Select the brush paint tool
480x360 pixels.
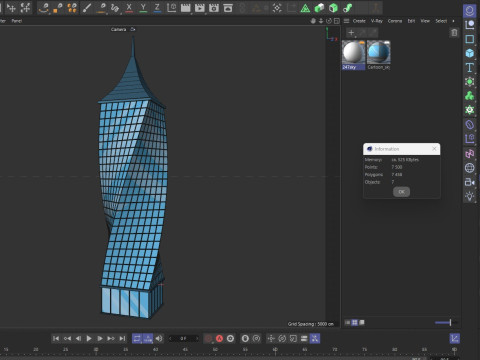87,8
